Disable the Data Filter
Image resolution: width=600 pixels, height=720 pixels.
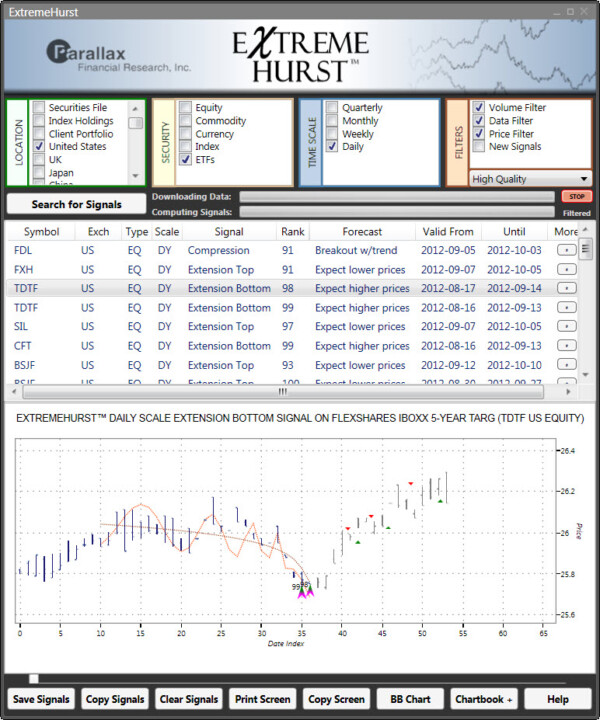click(479, 121)
